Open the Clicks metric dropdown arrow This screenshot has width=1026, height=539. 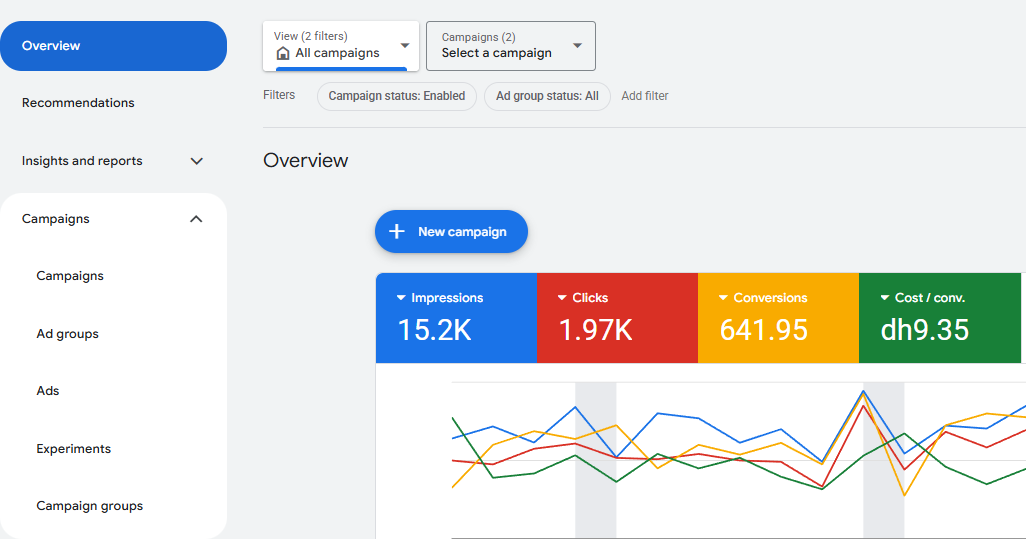click(562, 298)
